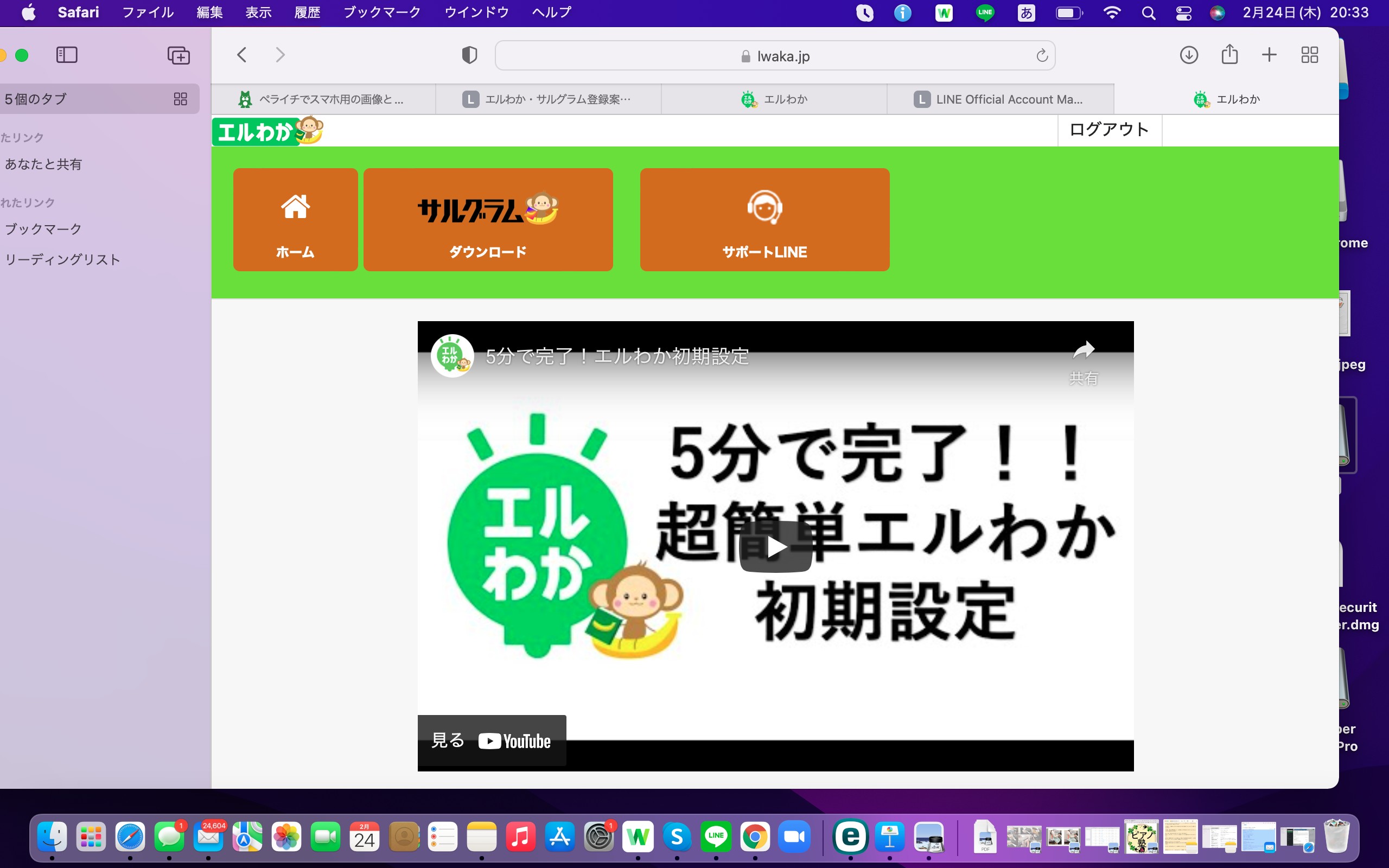Open Mail in the Dock
Image resolution: width=1389 pixels, height=868 pixels.
tap(208, 837)
